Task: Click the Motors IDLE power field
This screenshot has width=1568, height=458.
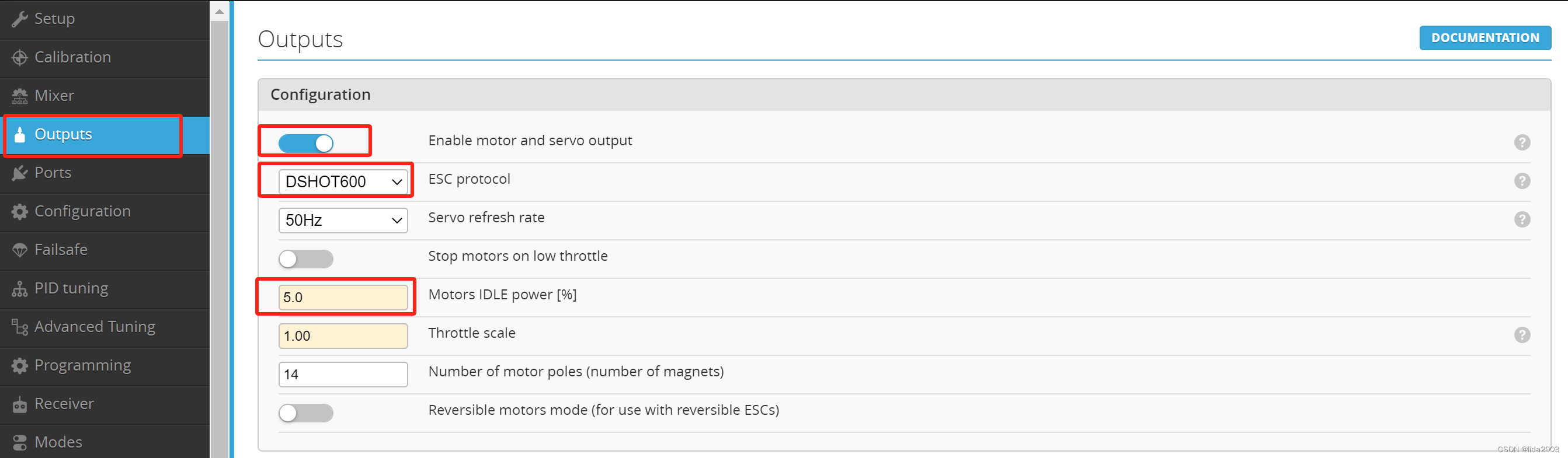Action: point(343,298)
